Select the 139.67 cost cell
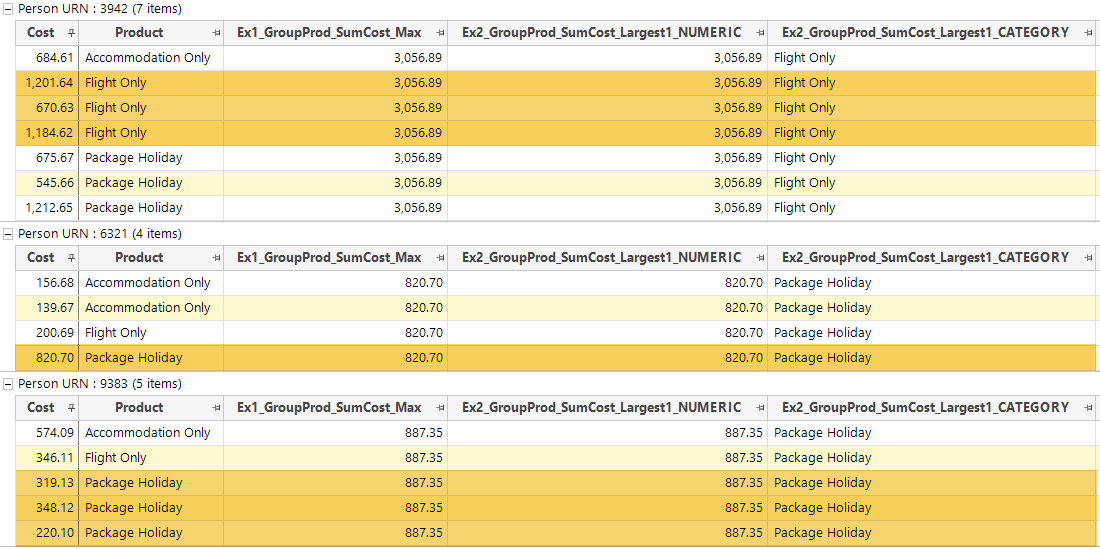1100x549 pixels. pos(47,308)
